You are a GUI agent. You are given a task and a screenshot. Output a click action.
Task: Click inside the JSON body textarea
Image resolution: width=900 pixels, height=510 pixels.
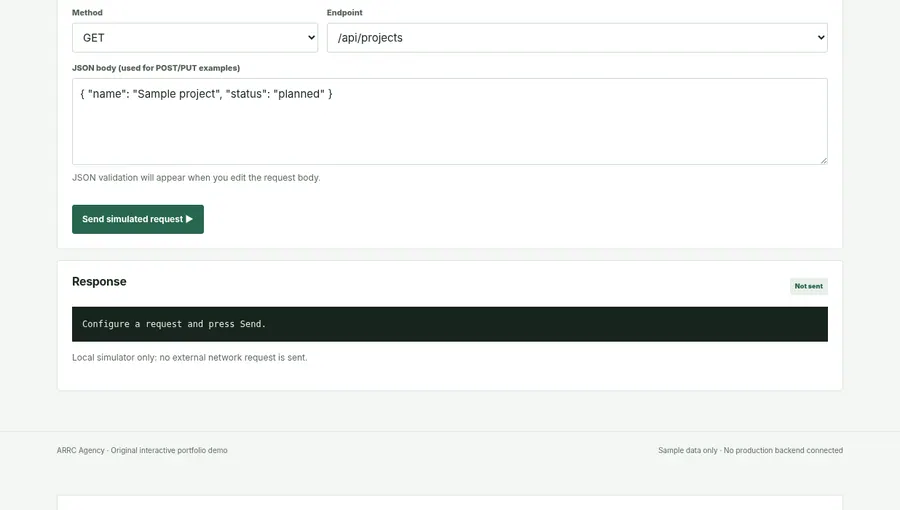(x=449, y=122)
